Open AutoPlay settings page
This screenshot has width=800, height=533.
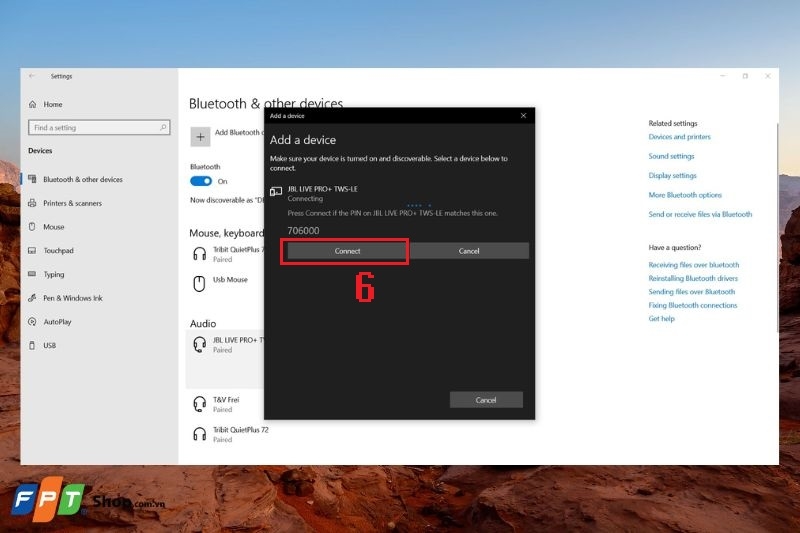(x=57, y=322)
